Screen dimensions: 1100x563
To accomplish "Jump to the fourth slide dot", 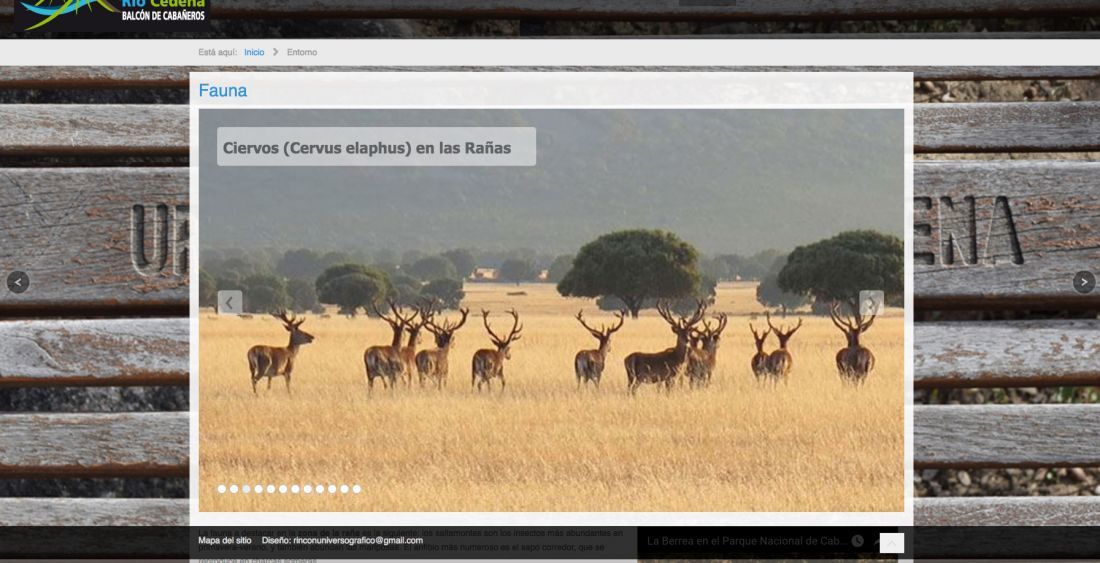I will tap(258, 489).
